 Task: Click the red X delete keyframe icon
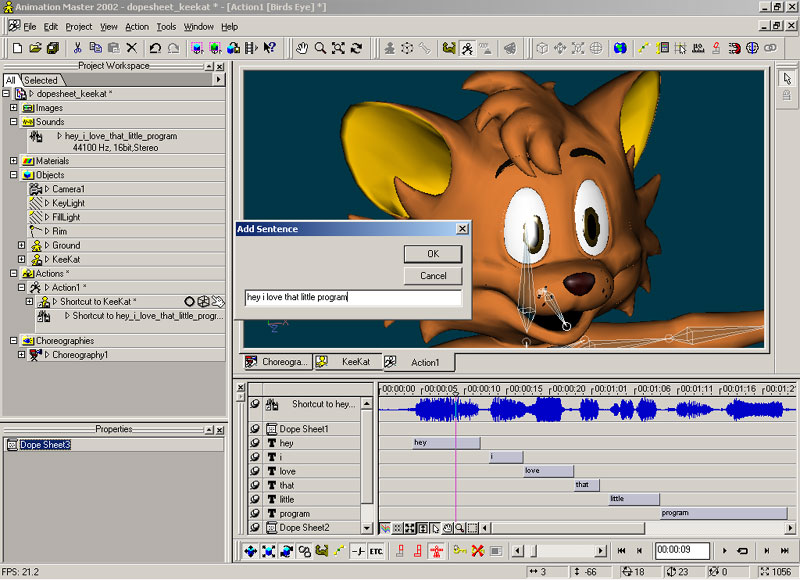pos(478,551)
